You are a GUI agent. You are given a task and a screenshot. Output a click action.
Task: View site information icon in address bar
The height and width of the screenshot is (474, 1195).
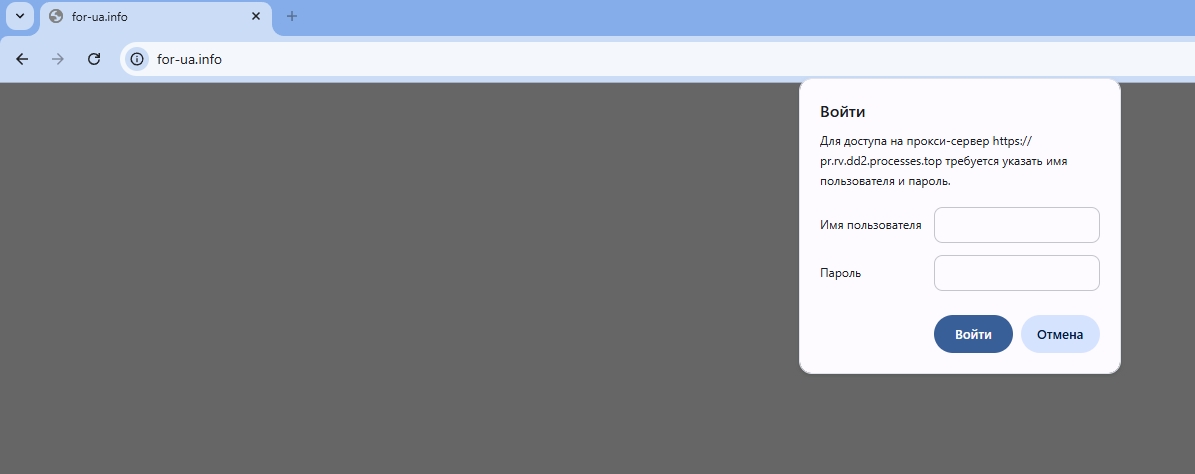pos(137,59)
